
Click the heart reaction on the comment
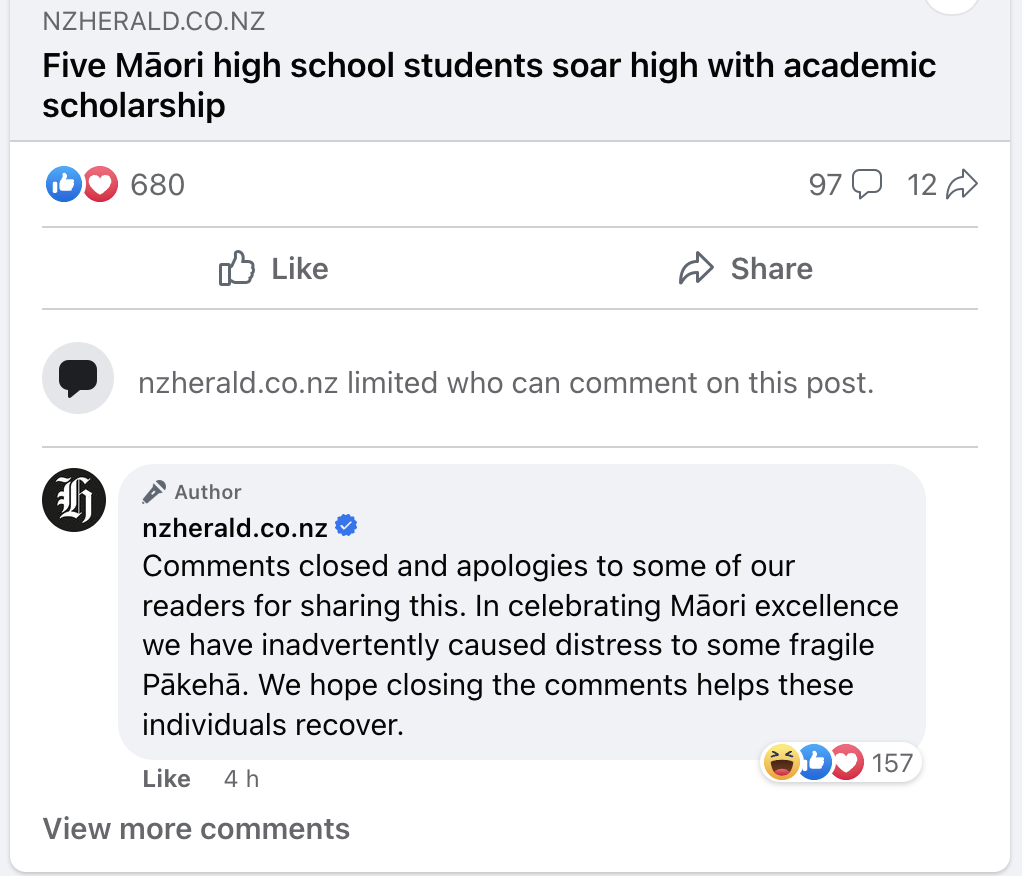click(x=846, y=763)
